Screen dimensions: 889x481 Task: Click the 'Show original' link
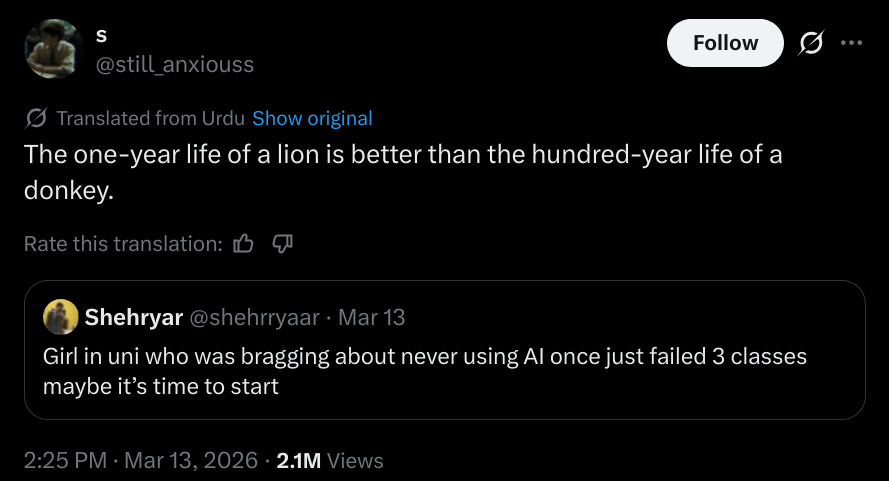pyautogui.click(x=312, y=118)
